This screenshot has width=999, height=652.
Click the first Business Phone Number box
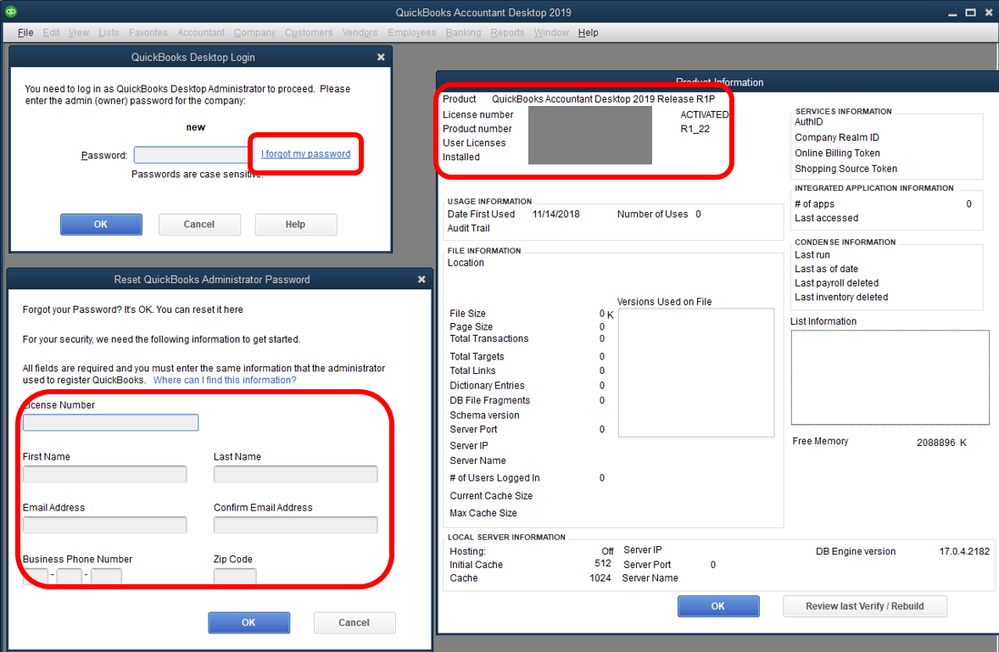coord(36,576)
